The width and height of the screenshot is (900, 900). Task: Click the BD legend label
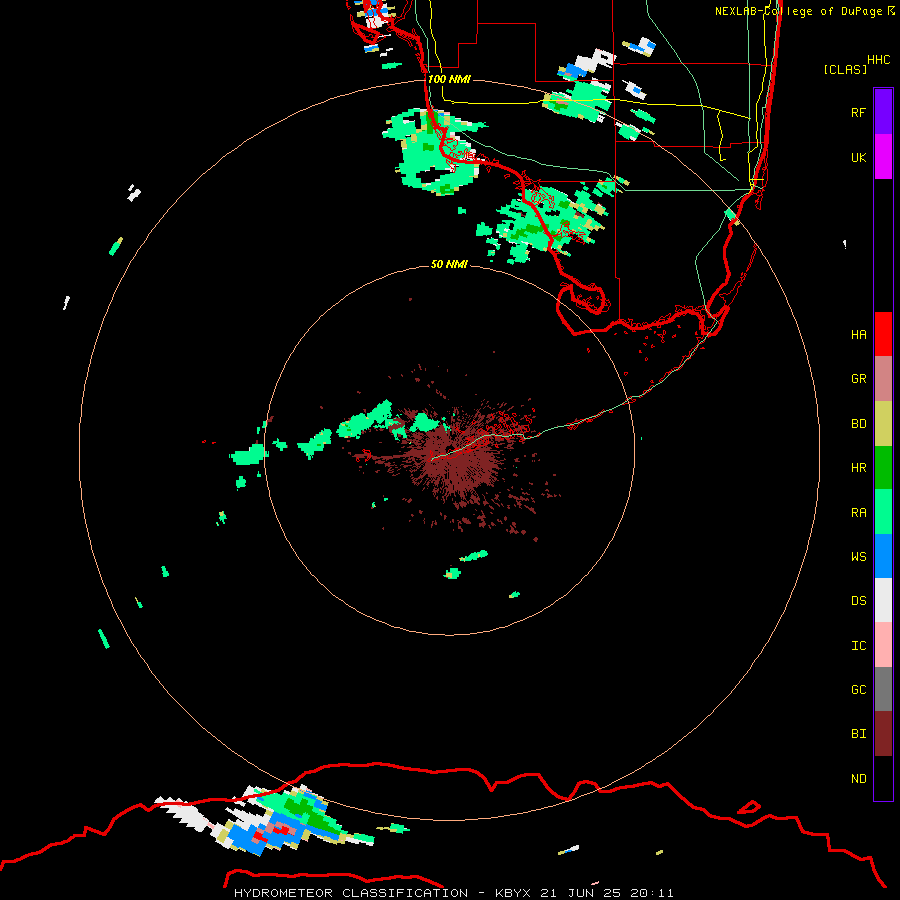click(x=858, y=424)
